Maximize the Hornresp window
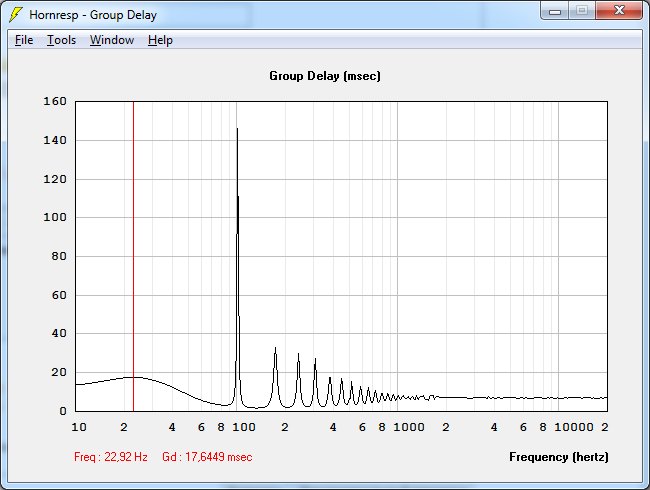Image resolution: width=650 pixels, height=490 pixels. pos(582,11)
